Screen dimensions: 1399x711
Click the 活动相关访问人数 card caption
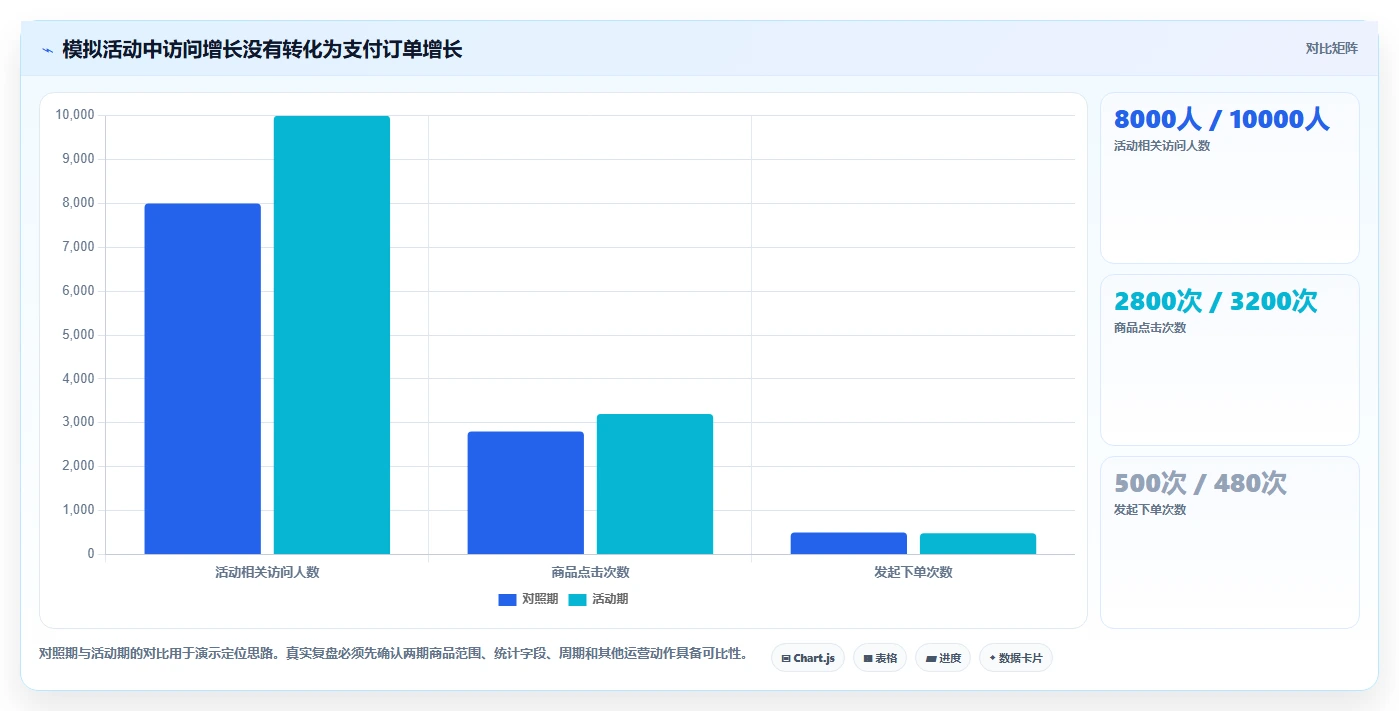click(x=1162, y=146)
